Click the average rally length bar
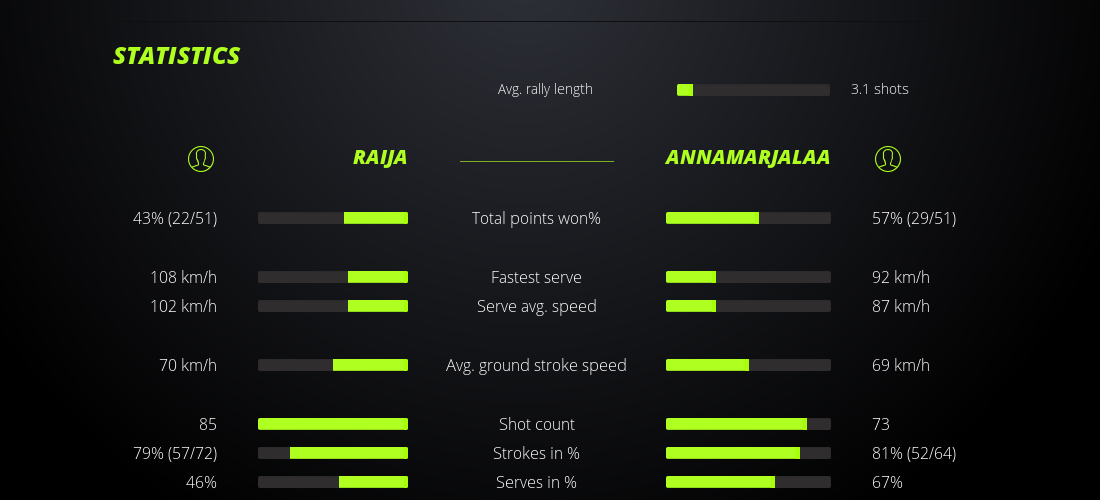 pos(753,90)
